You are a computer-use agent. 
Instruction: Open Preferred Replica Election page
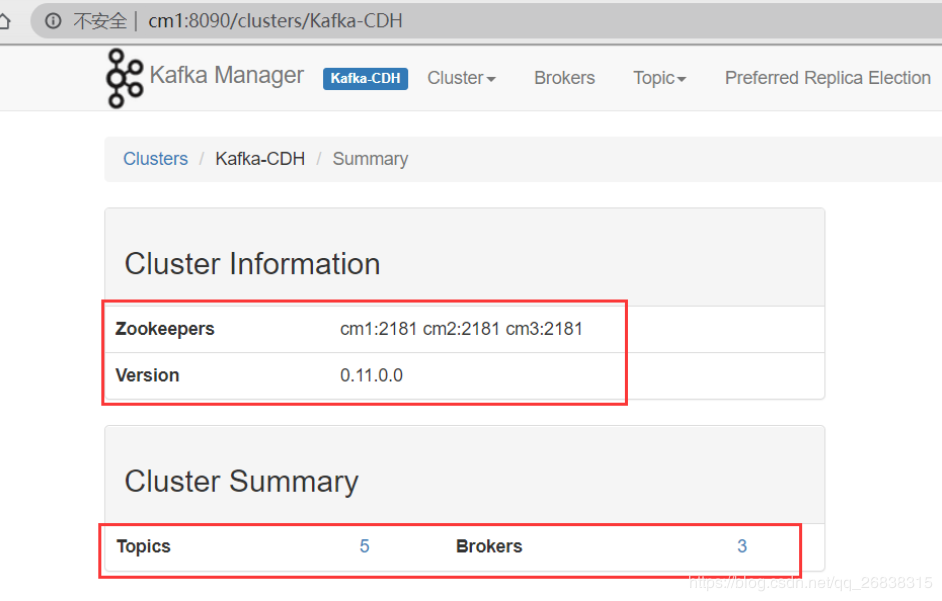pos(828,78)
